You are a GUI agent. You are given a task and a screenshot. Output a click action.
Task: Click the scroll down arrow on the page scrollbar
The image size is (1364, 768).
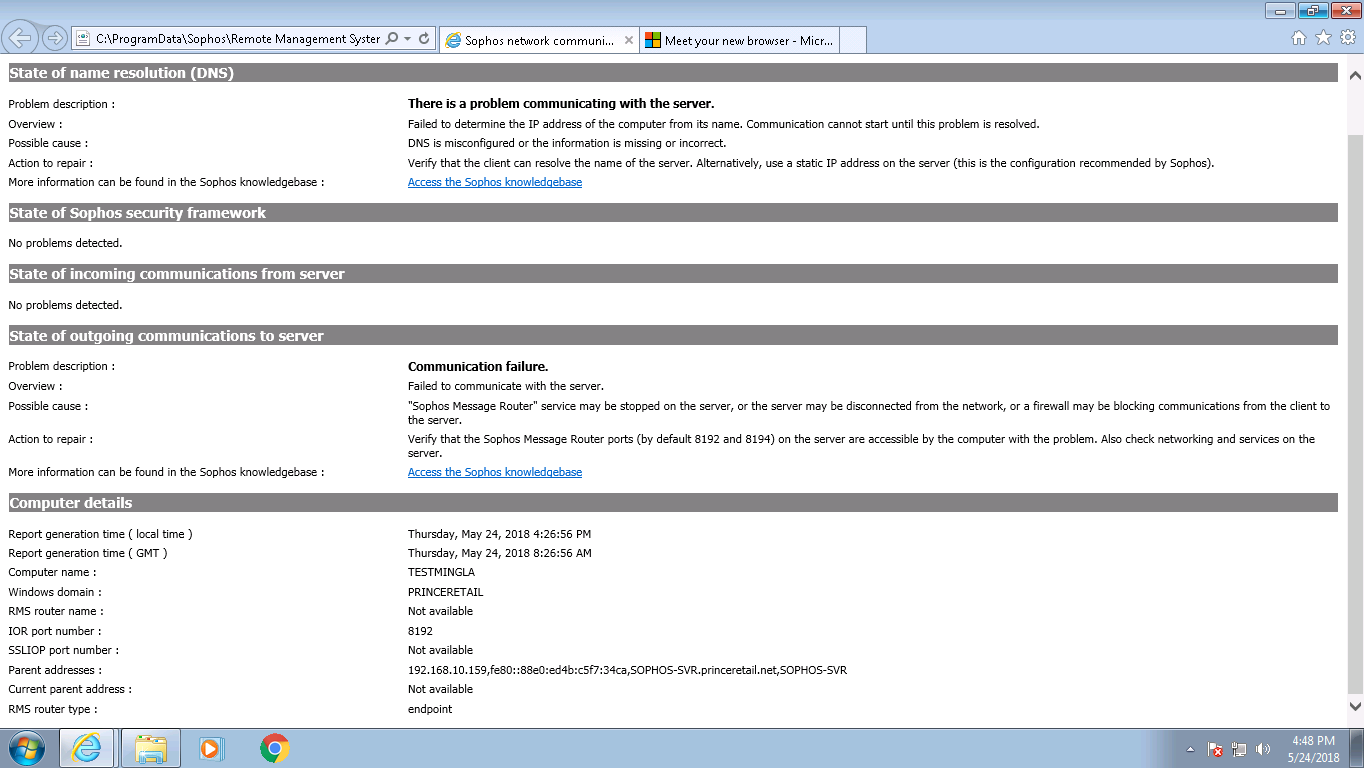click(1355, 706)
